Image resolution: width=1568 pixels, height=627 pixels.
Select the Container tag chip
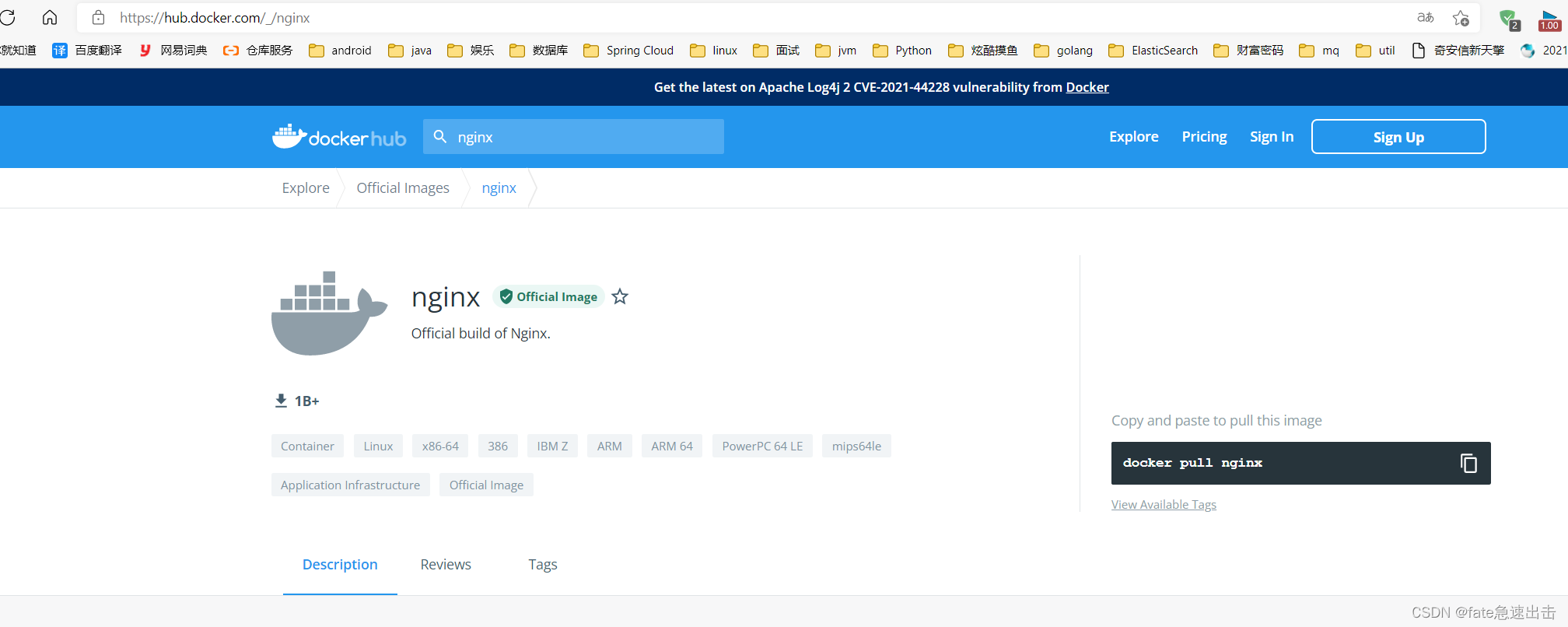coord(307,446)
